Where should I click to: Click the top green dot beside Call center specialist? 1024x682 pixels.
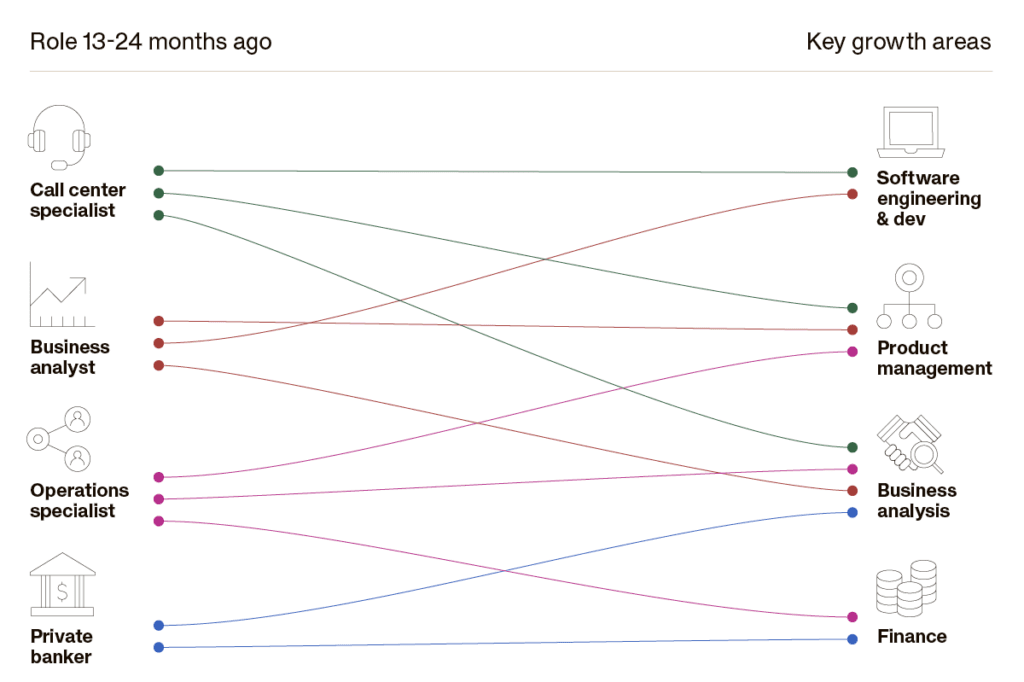[159, 171]
